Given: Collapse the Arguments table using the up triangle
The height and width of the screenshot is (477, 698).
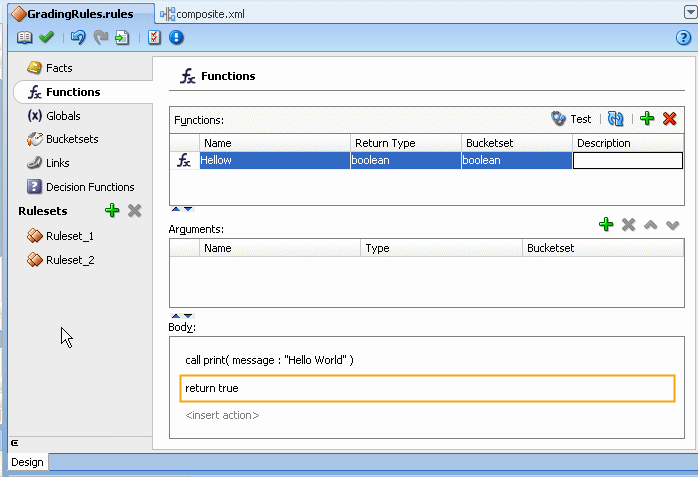Looking at the screenshot, I should 176,316.
